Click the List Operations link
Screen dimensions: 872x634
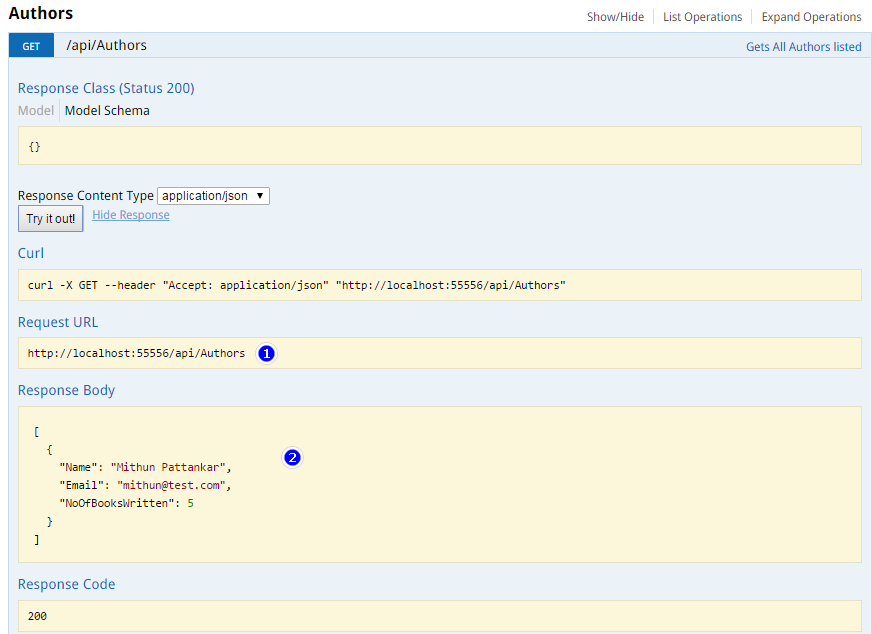pyautogui.click(x=702, y=17)
